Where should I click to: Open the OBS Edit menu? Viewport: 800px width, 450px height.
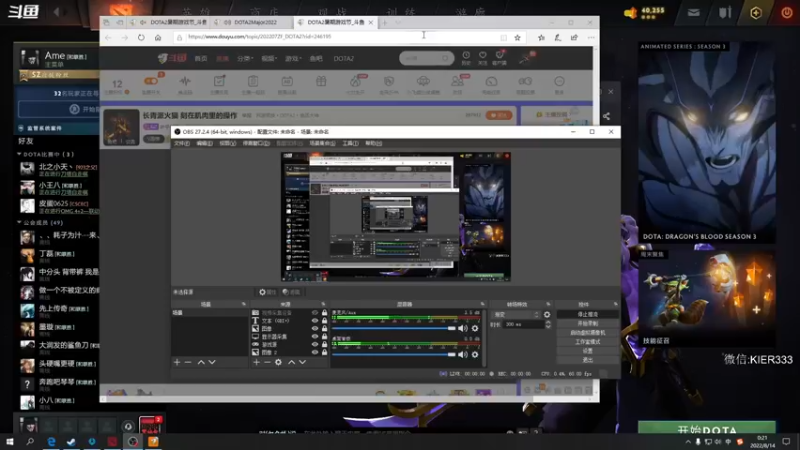tap(204, 143)
